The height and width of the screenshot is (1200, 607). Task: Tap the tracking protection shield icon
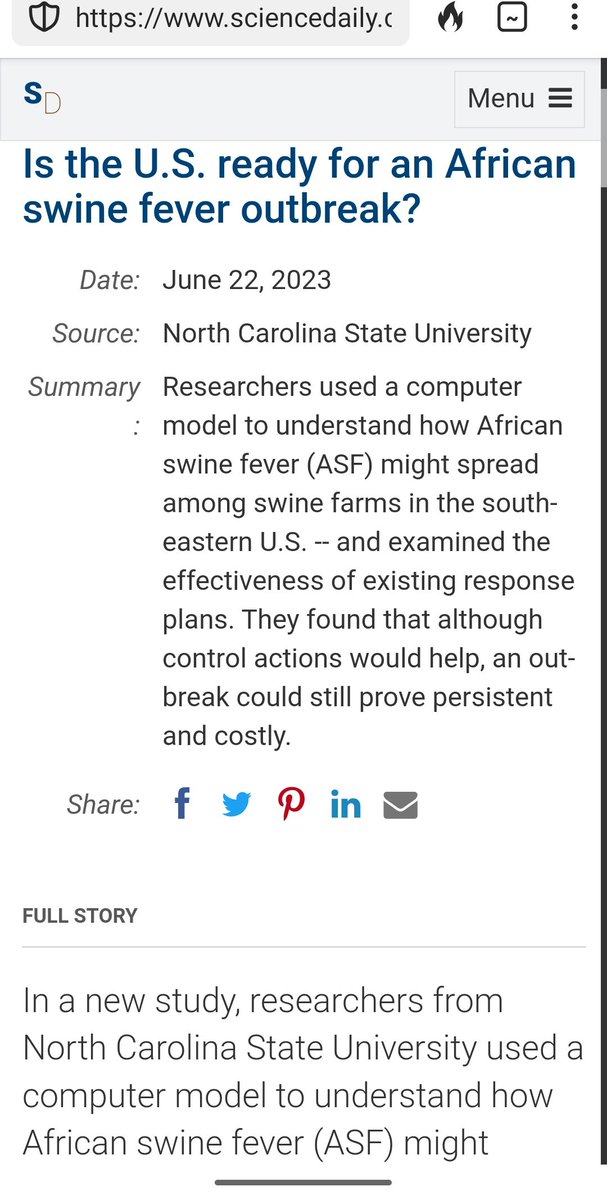pos(46,20)
